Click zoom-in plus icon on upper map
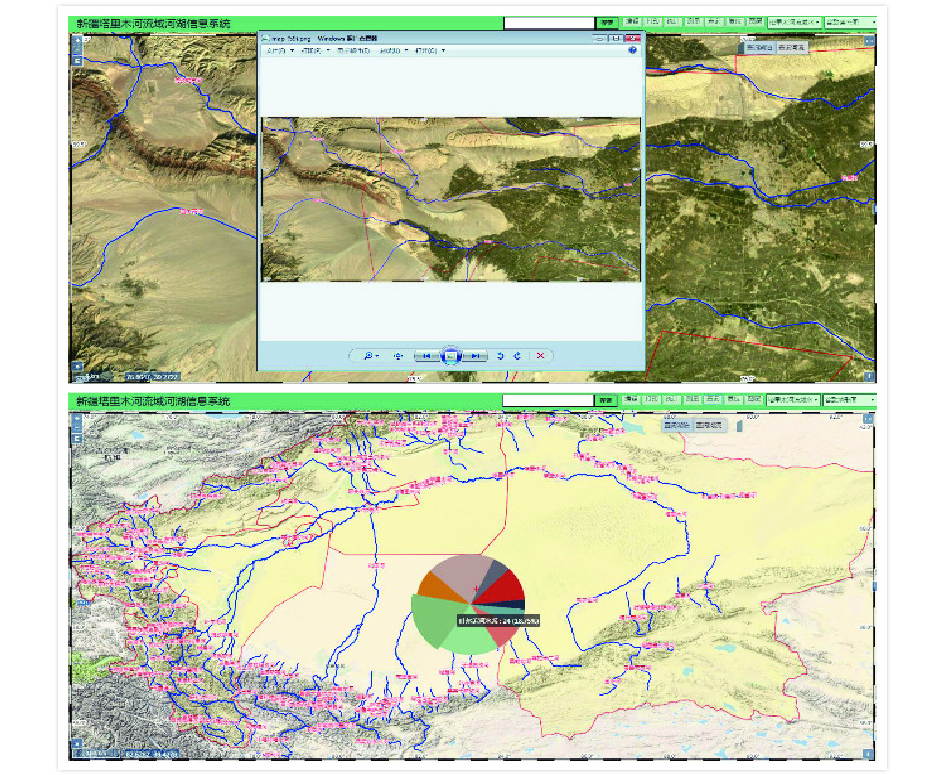Viewport: 946px width, 775px height. 77,40
